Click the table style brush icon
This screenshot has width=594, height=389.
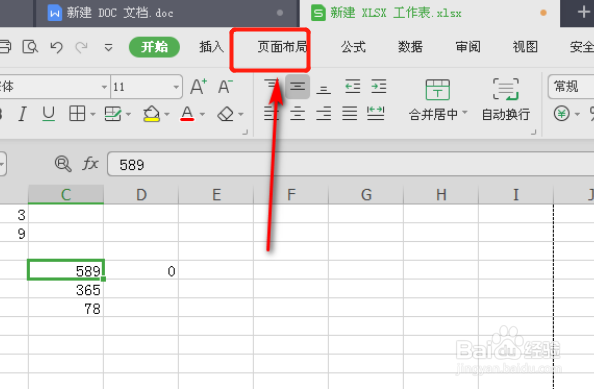coord(113,114)
